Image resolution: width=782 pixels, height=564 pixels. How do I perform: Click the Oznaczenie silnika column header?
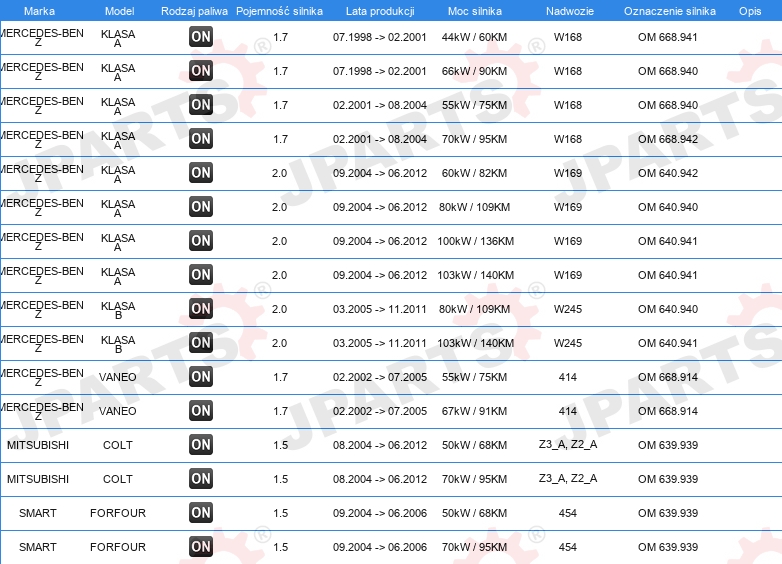point(670,11)
